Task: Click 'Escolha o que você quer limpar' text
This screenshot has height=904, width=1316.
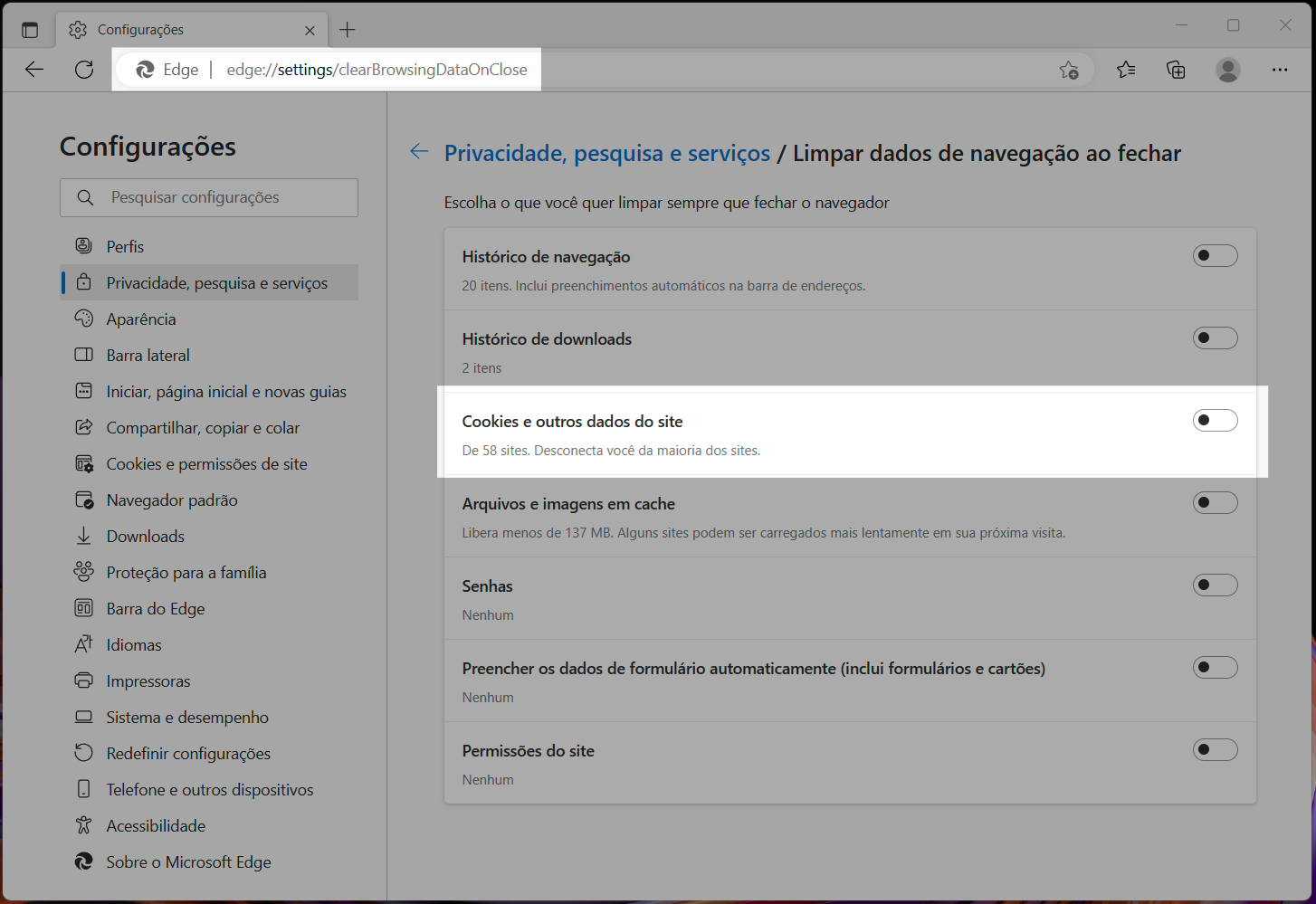Action: (x=667, y=203)
